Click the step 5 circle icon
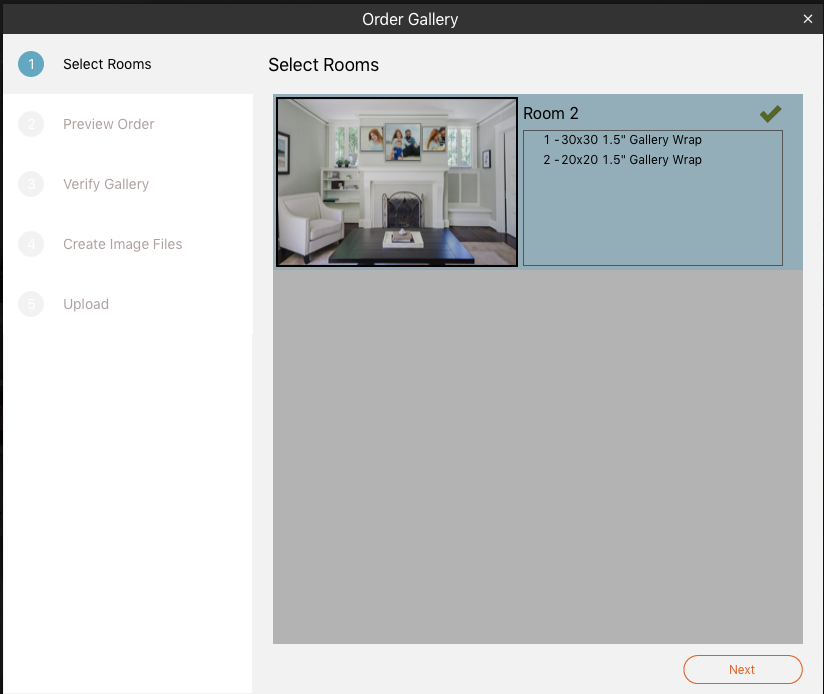 point(31,304)
